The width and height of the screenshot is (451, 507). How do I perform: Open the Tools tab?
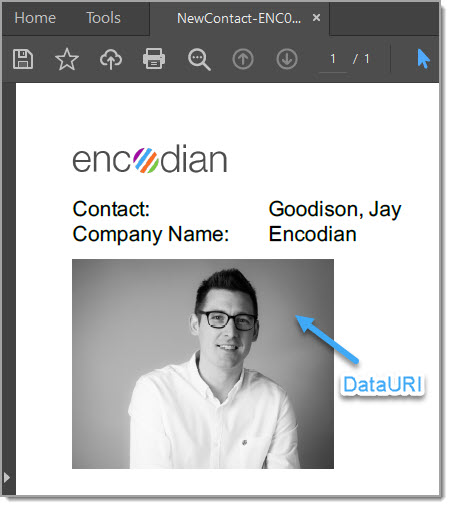[x=103, y=18]
